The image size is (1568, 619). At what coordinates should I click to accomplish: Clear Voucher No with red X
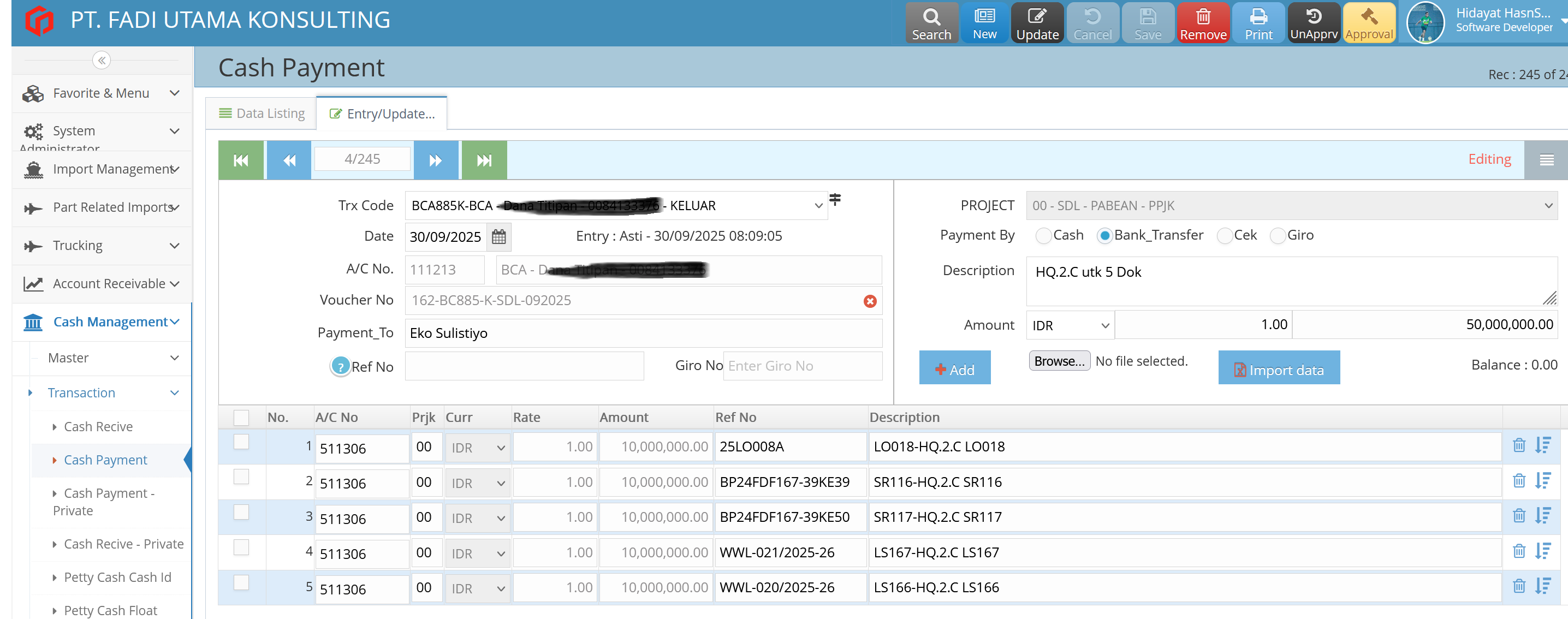pos(870,301)
